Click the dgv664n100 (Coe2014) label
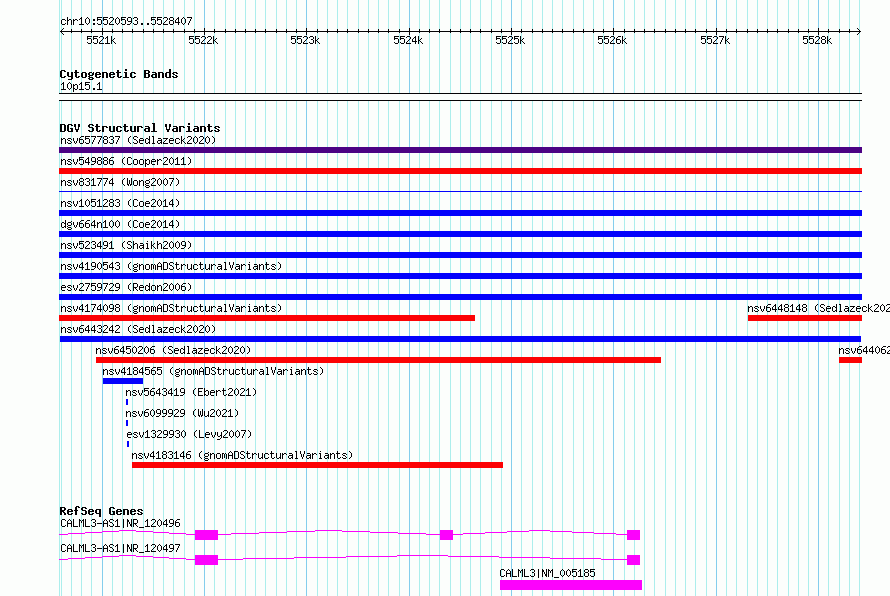This screenshot has height=596, width=890. click(120, 224)
